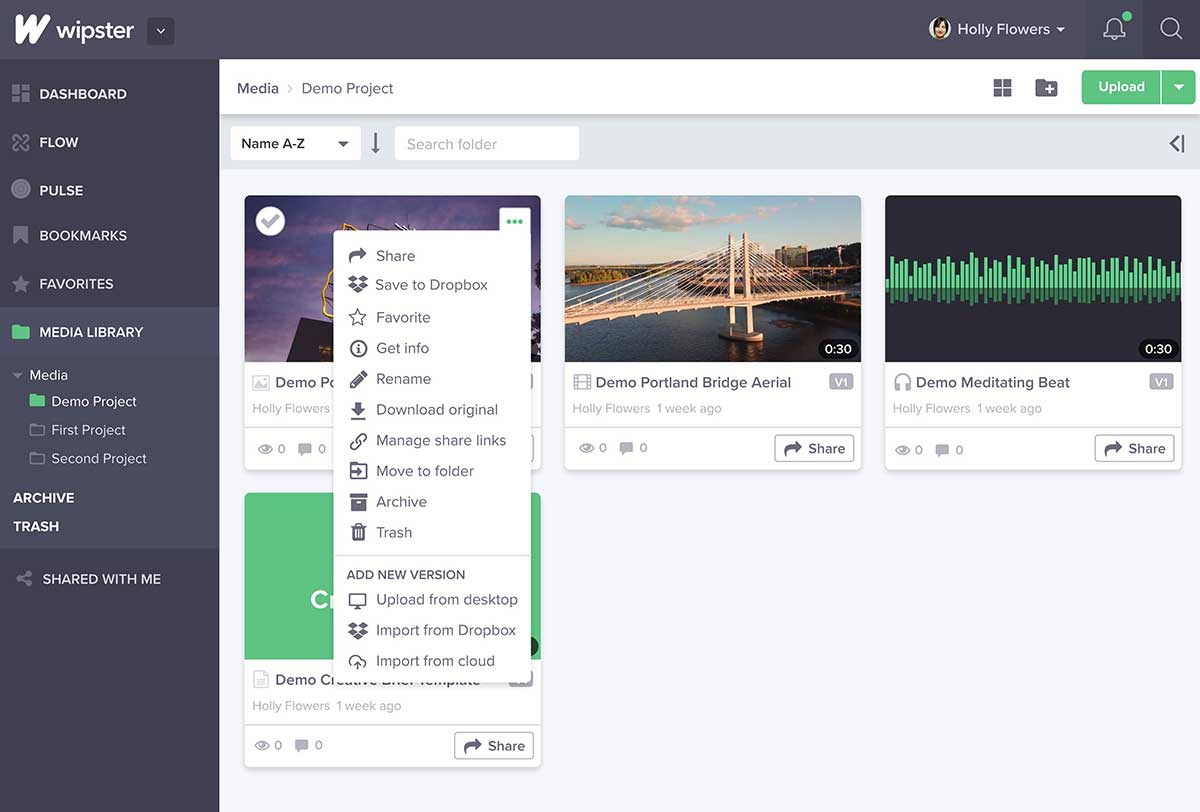Select Download original menu option
1200x812 pixels.
436,410
